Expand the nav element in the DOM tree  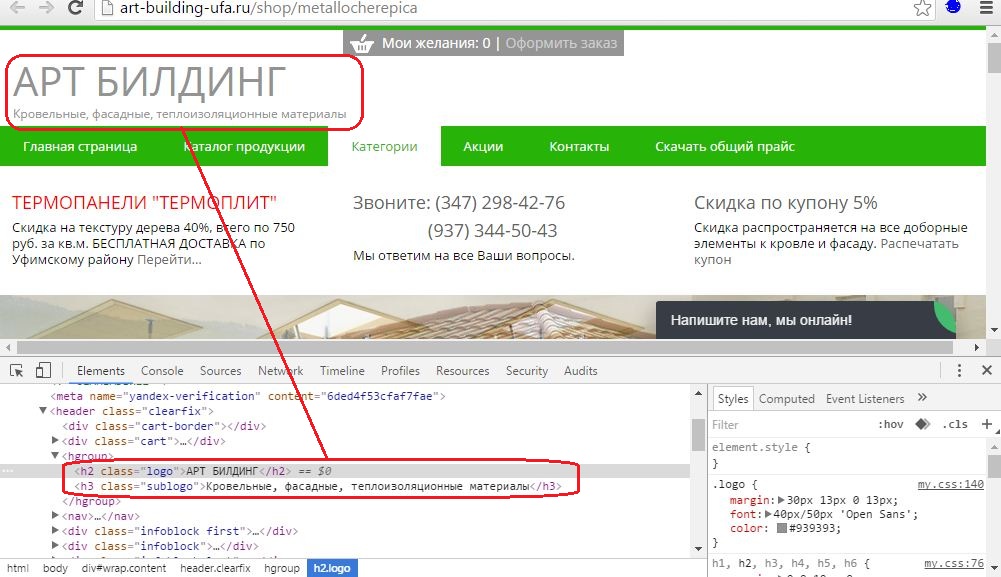pyautogui.click(x=56, y=515)
